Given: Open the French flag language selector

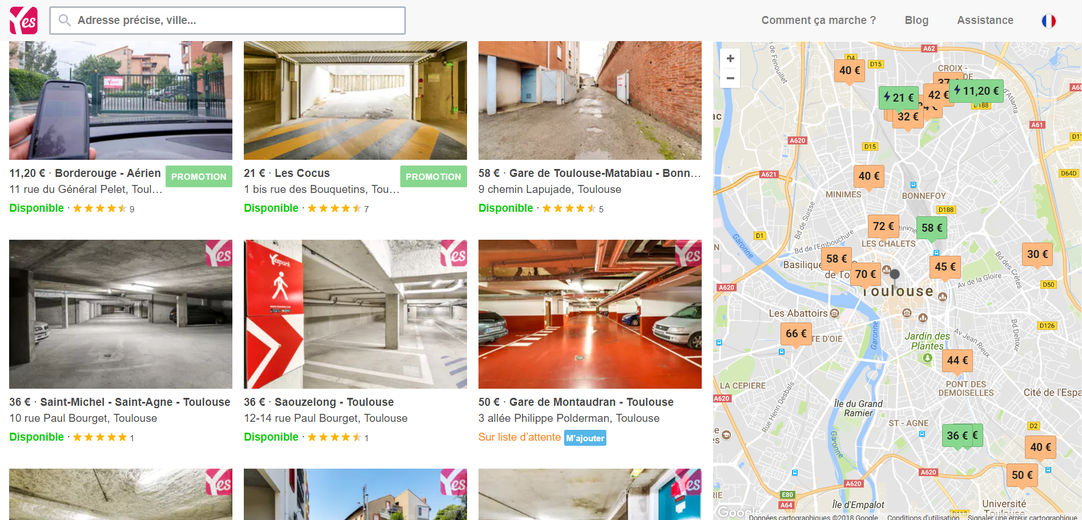Looking at the screenshot, I should pos(1048,21).
